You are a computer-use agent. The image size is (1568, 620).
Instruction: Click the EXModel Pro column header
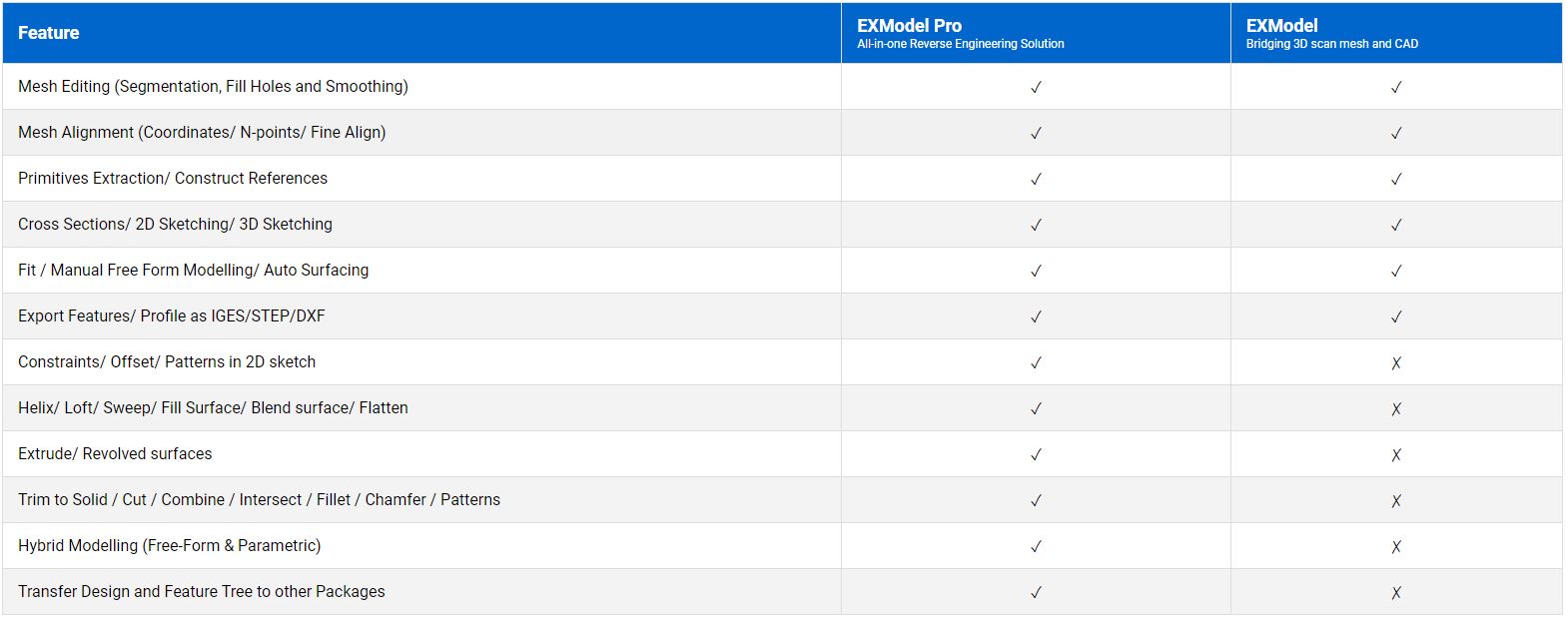[x=909, y=26]
